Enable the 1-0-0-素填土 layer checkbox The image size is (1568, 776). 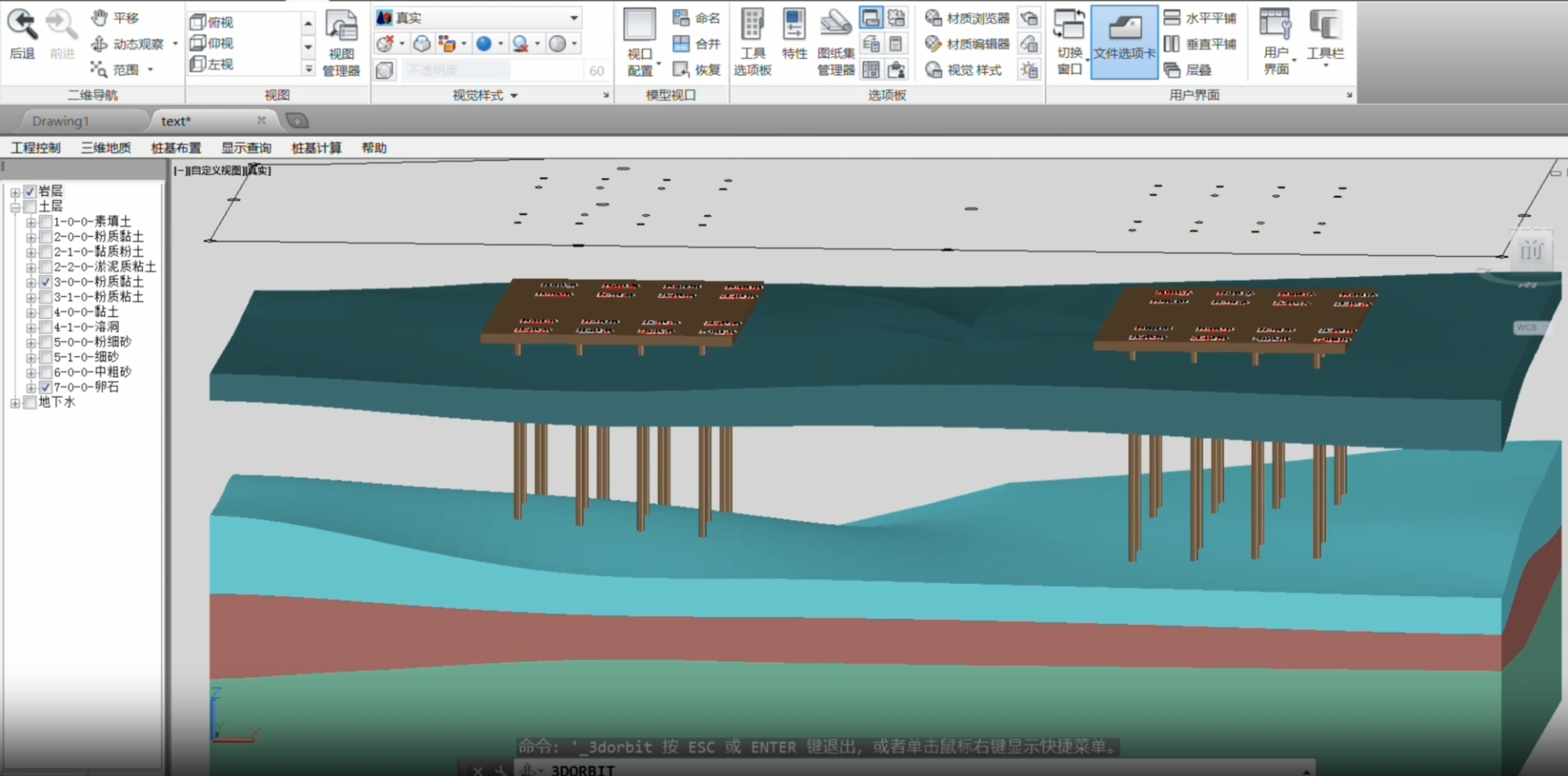coord(46,221)
